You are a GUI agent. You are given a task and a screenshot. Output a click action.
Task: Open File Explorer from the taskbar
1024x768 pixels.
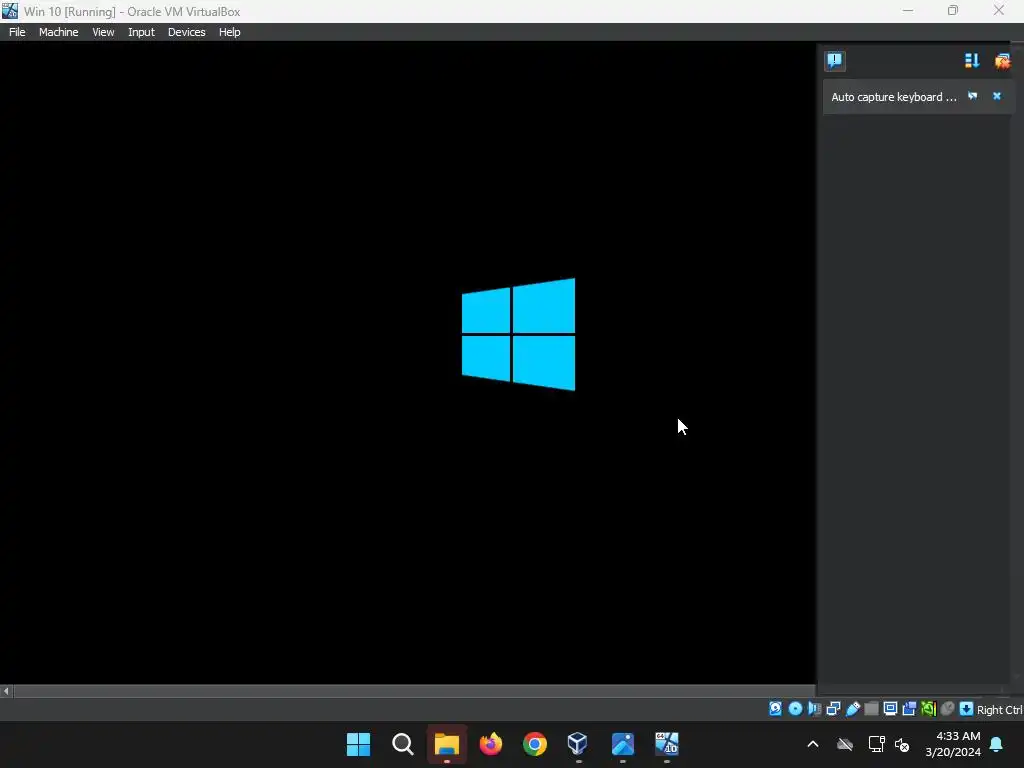pos(447,744)
